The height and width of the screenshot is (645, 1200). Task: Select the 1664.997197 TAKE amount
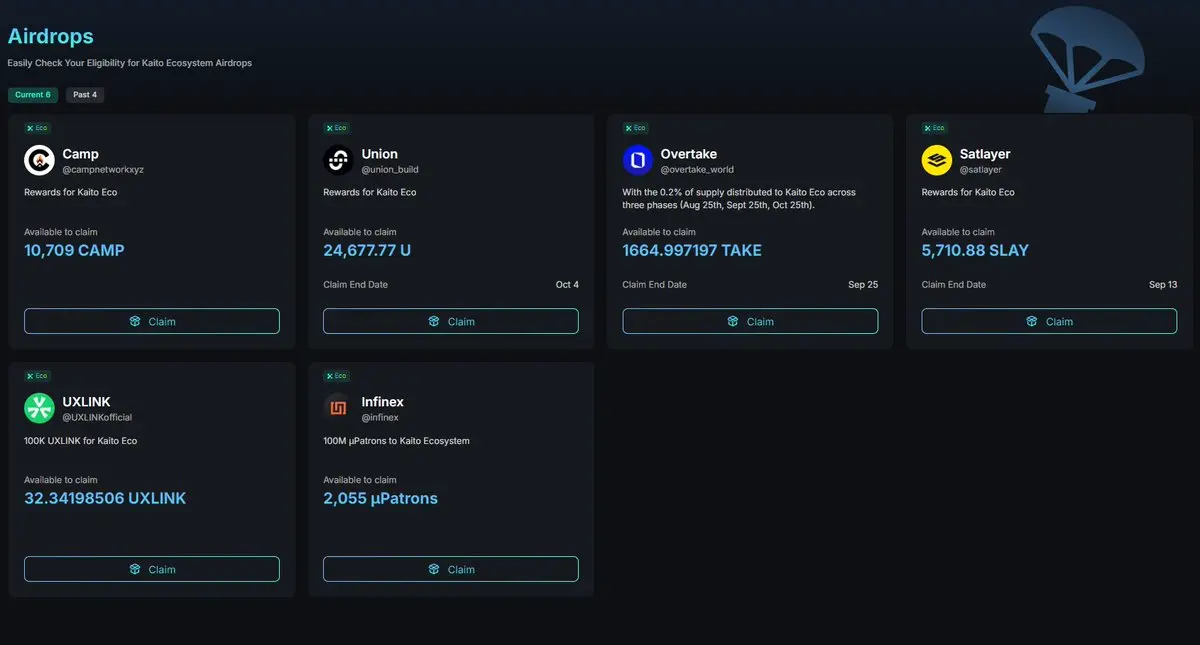tap(692, 250)
